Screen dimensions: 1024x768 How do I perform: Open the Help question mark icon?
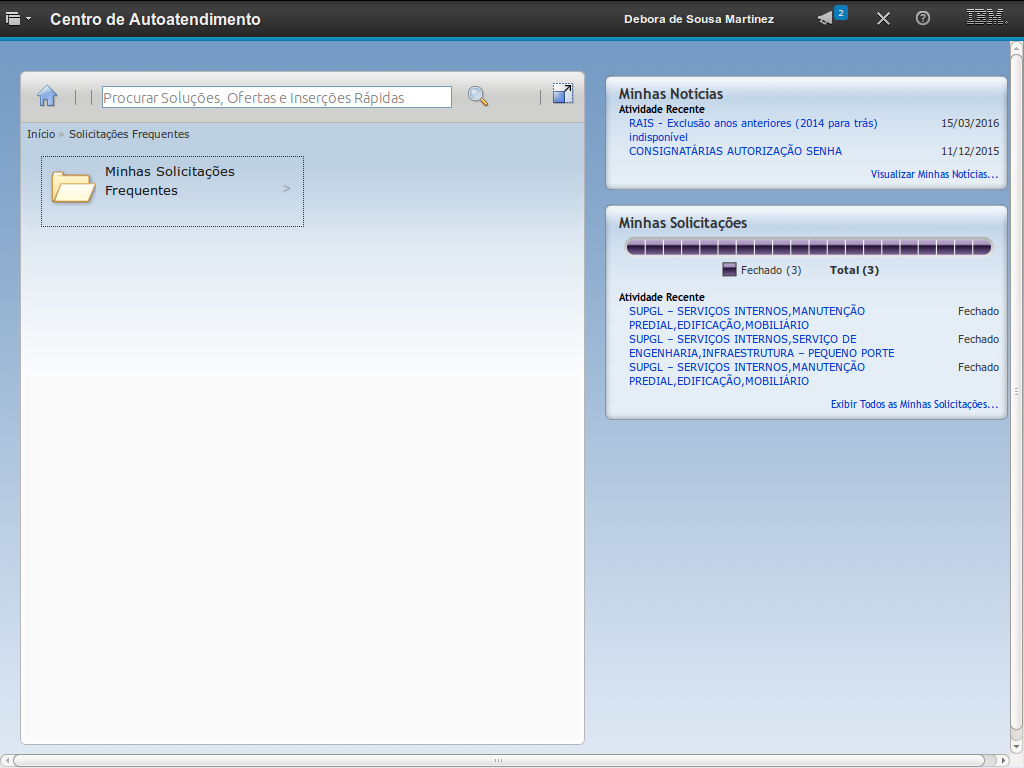(923, 19)
